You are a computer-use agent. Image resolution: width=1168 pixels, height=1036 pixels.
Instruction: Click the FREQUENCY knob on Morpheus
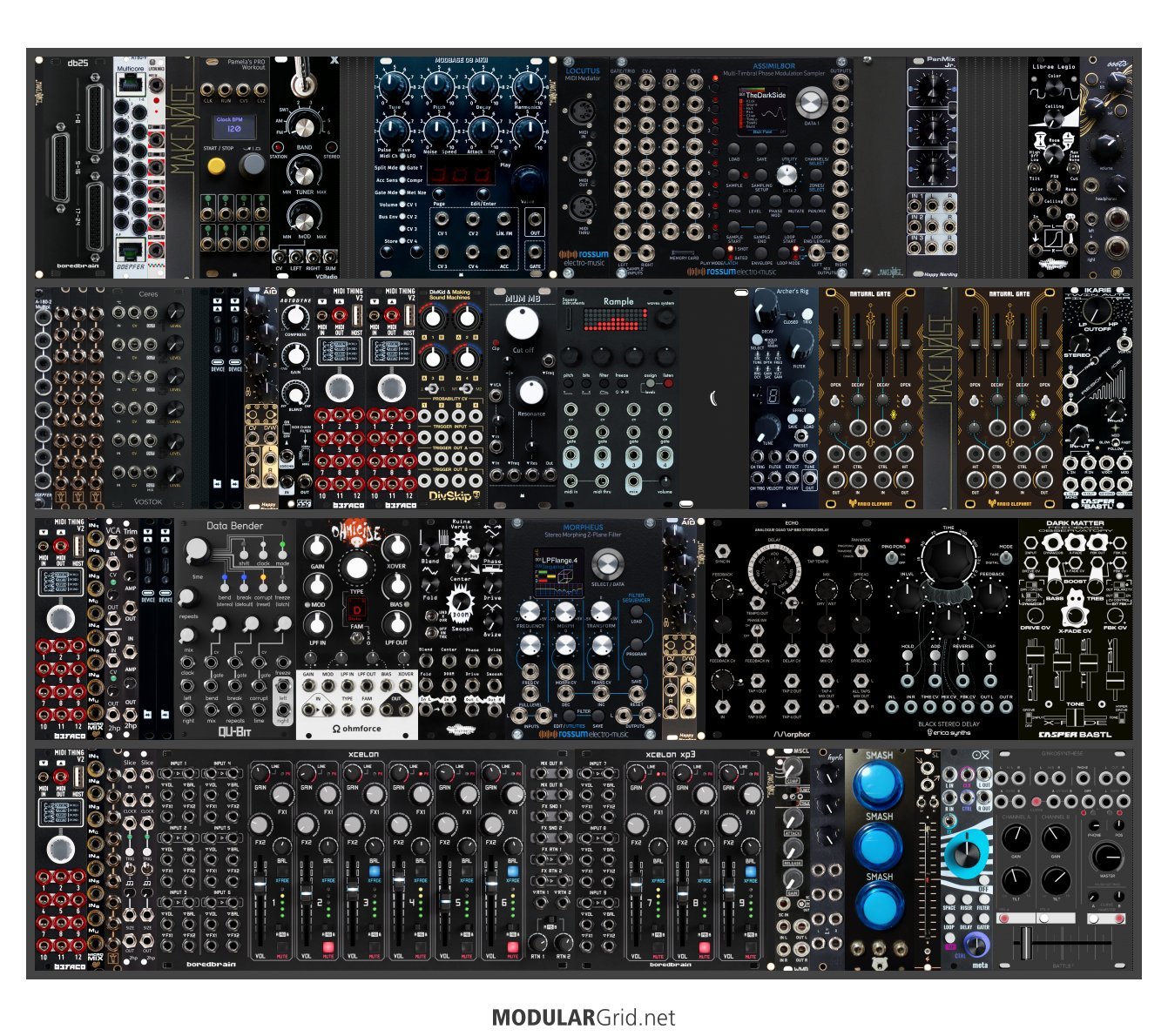point(530,610)
